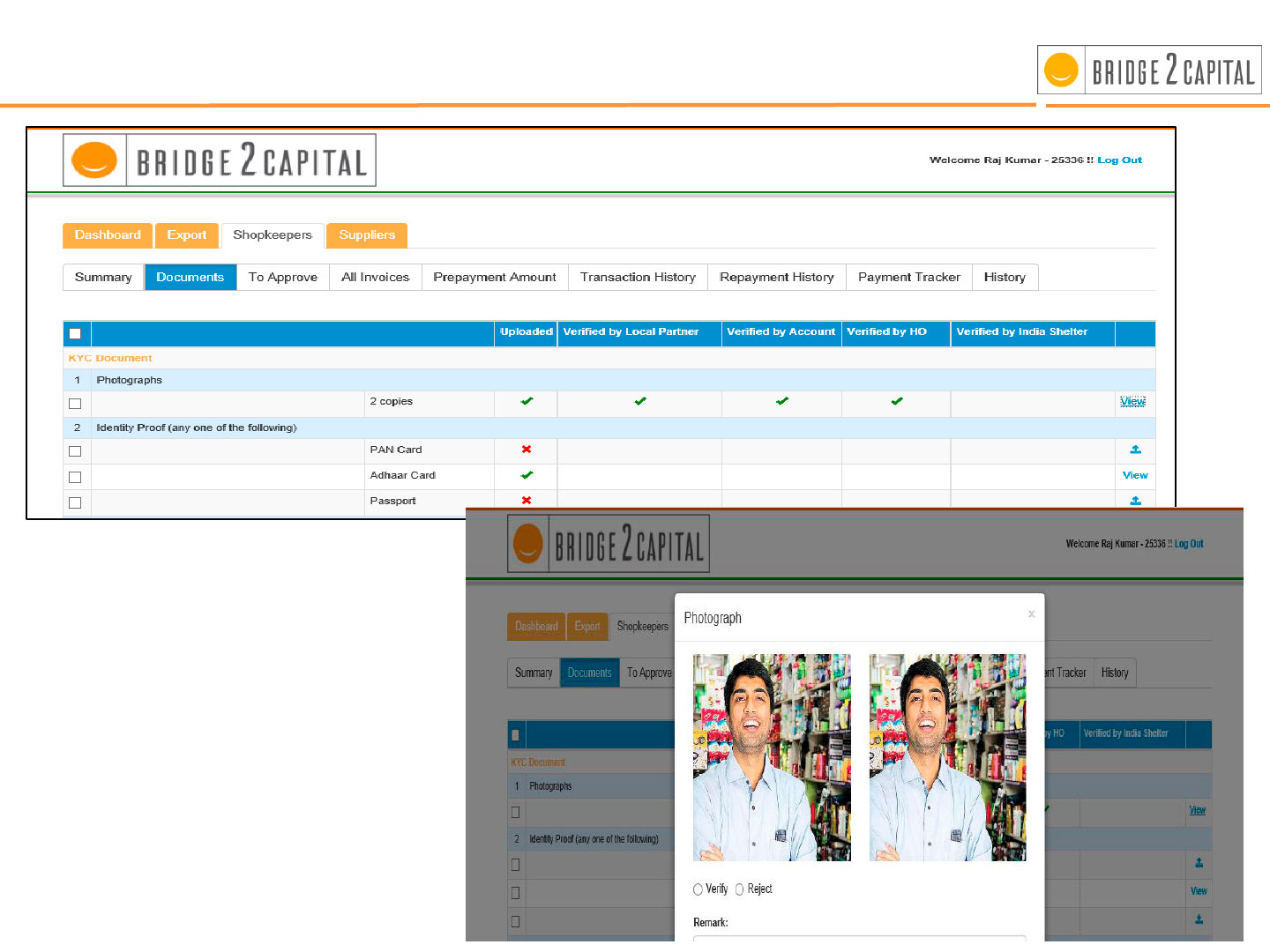Select the Verify radio button

[698, 889]
